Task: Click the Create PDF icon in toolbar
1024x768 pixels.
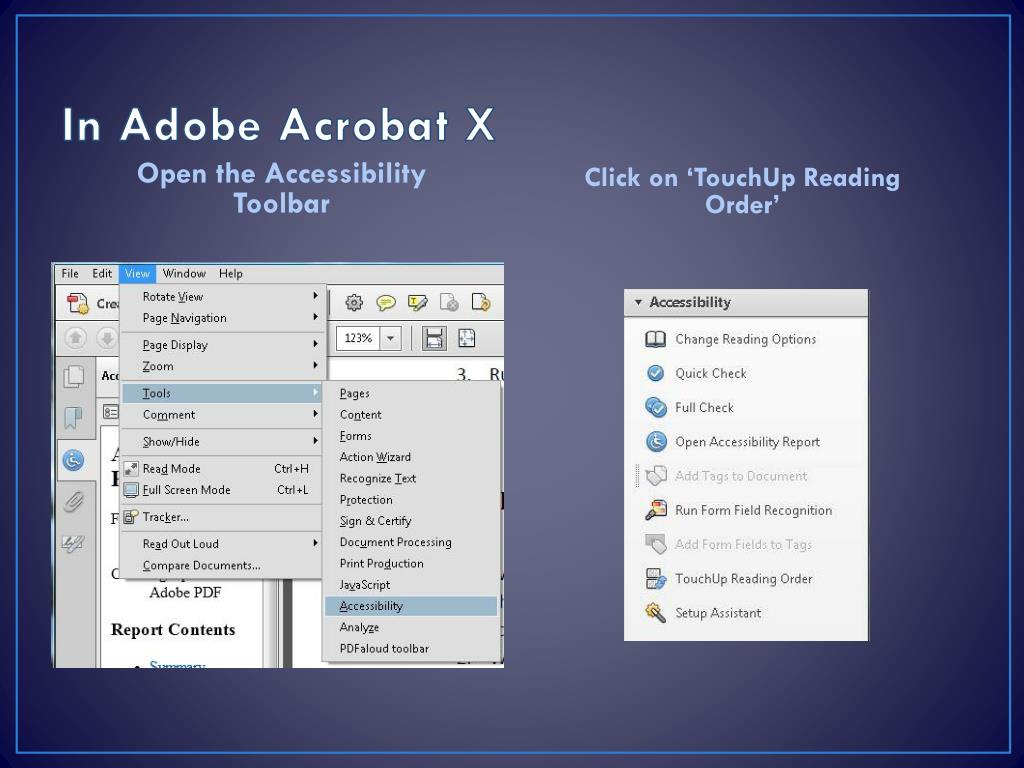Action: [78, 304]
